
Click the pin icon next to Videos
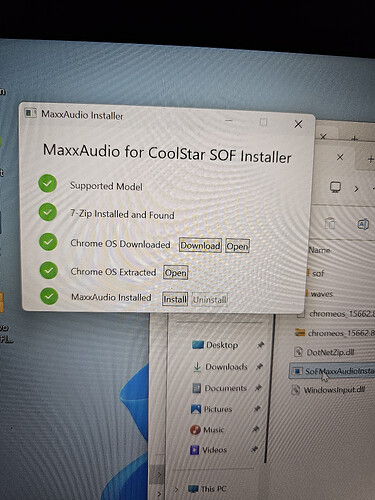click(x=254, y=450)
